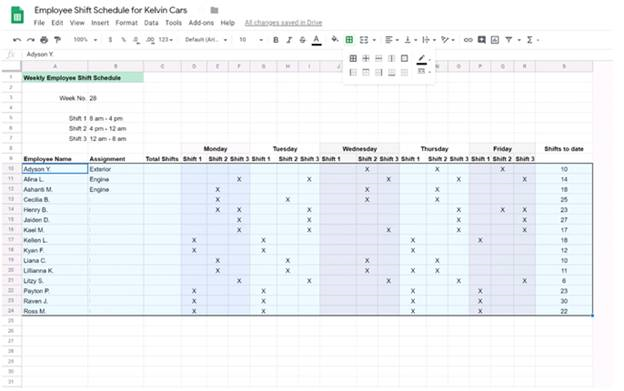Viewport: 624px width, 391px height.
Task: Click the Undo icon
Action: coord(17,40)
